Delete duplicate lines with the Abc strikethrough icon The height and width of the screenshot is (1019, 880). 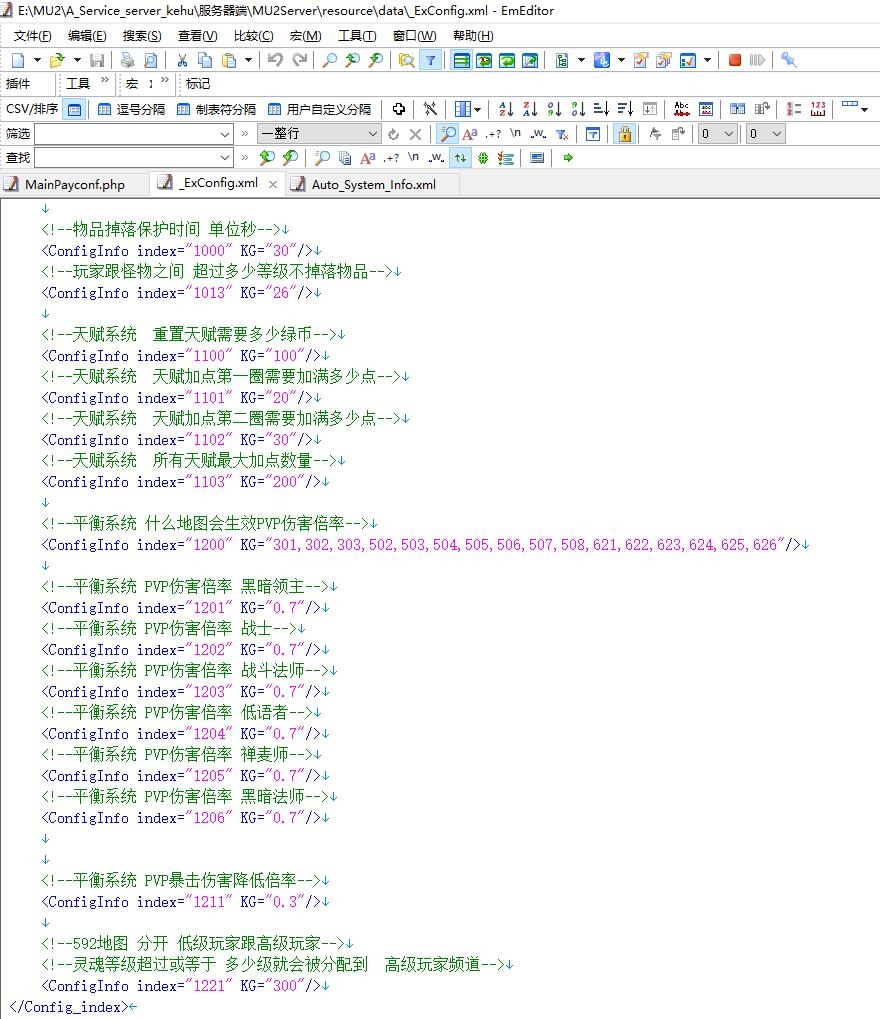(682, 109)
